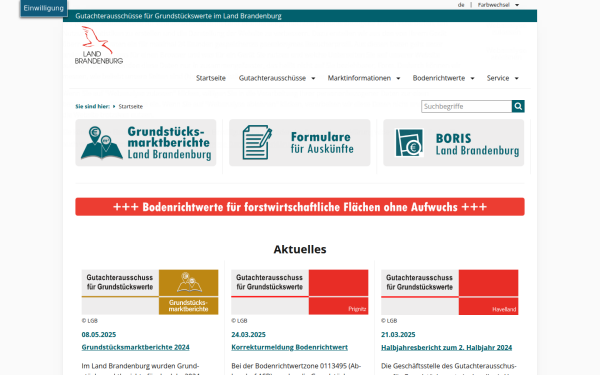
Task: Expand the Marktinformationen menu
Action: click(364, 78)
